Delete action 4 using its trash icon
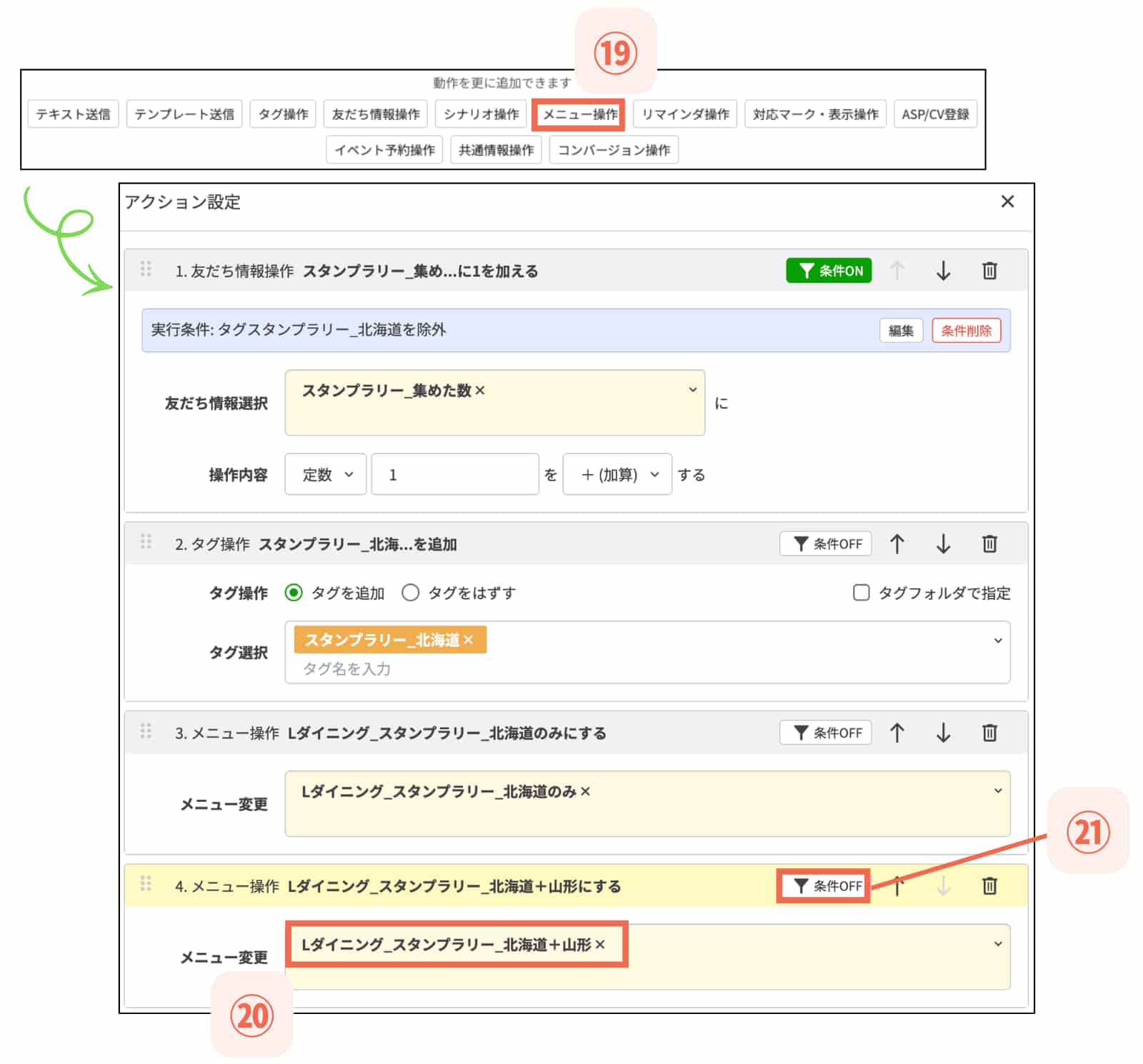The image size is (1143, 1064). tap(990, 885)
